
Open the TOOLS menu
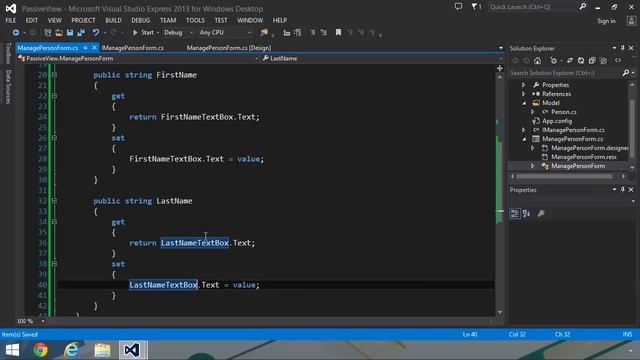point(195,20)
